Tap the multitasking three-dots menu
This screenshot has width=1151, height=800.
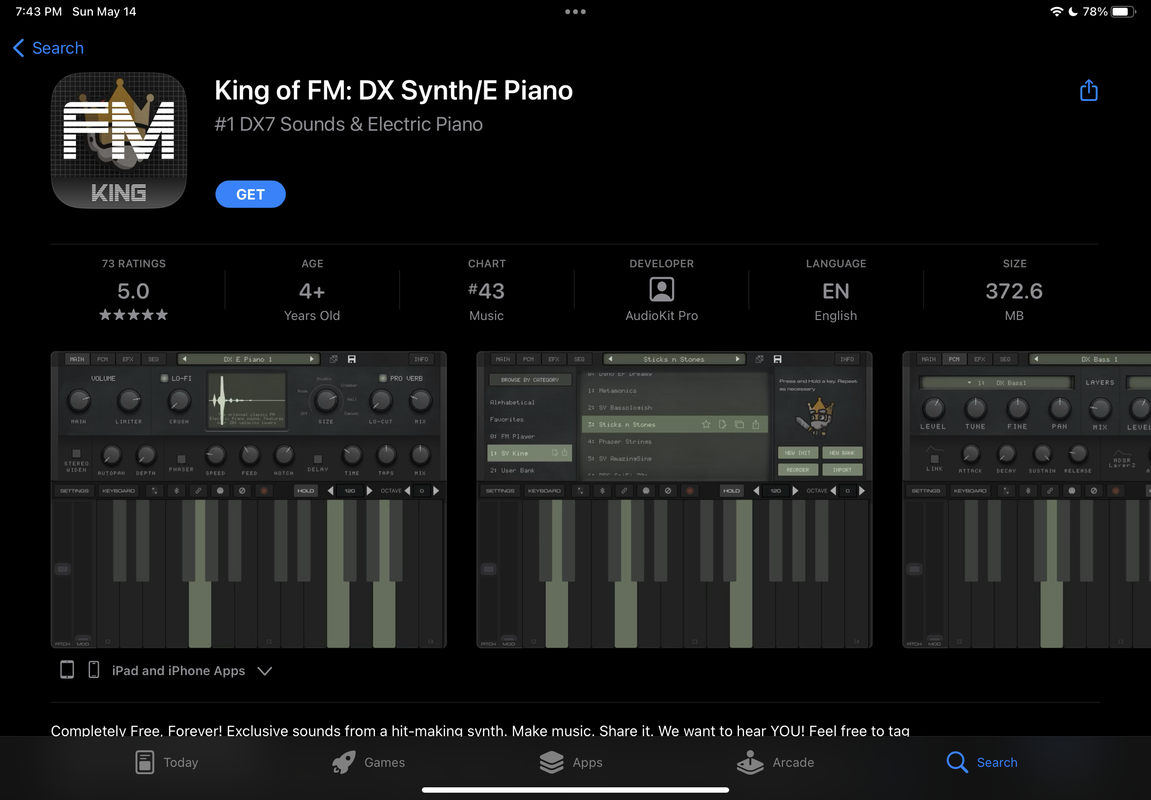pos(576,12)
